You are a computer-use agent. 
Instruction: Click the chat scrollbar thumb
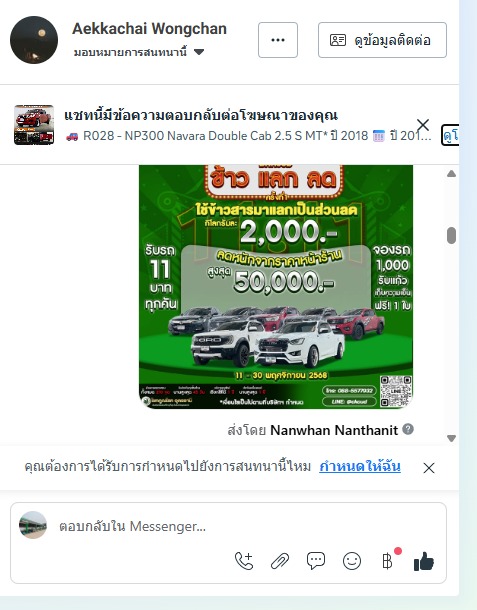point(451,235)
